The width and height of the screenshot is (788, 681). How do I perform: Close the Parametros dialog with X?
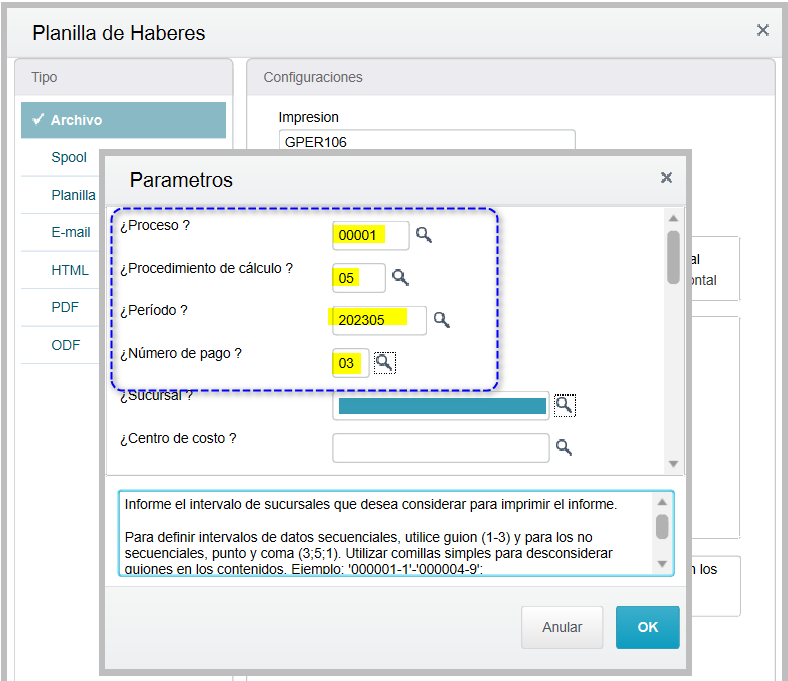pyautogui.click(x=666, y=178)
